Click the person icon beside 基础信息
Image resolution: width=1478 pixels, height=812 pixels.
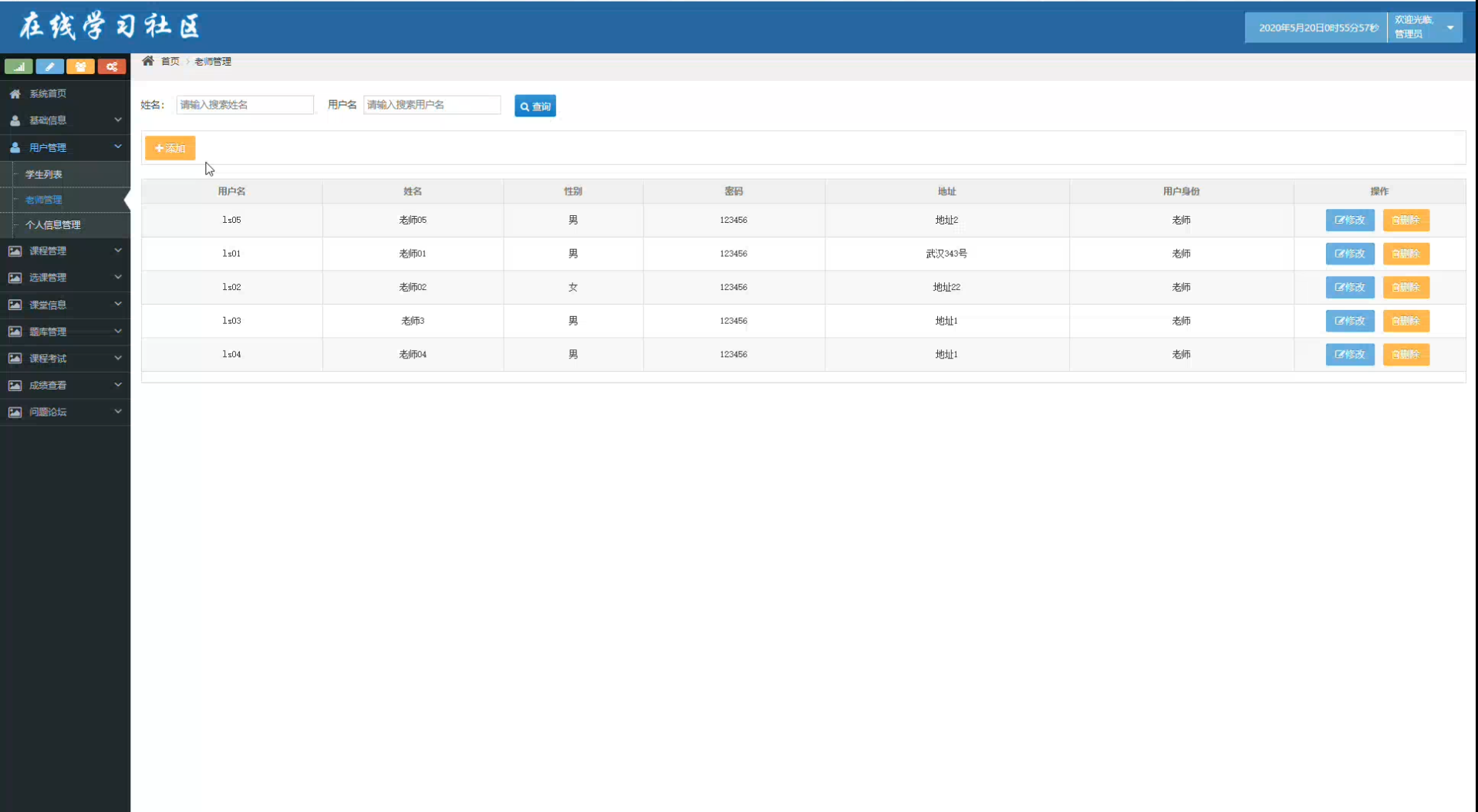[x=15, y=120]
